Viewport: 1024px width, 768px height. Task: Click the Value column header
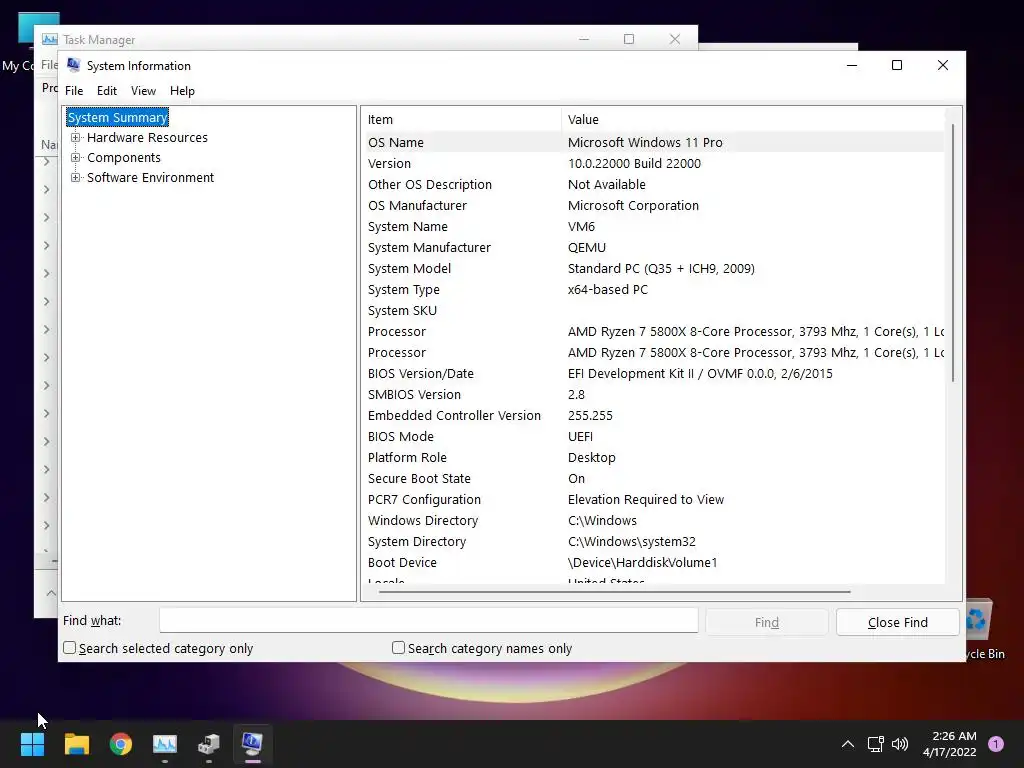pyautogui.click(x=752, y=120)
